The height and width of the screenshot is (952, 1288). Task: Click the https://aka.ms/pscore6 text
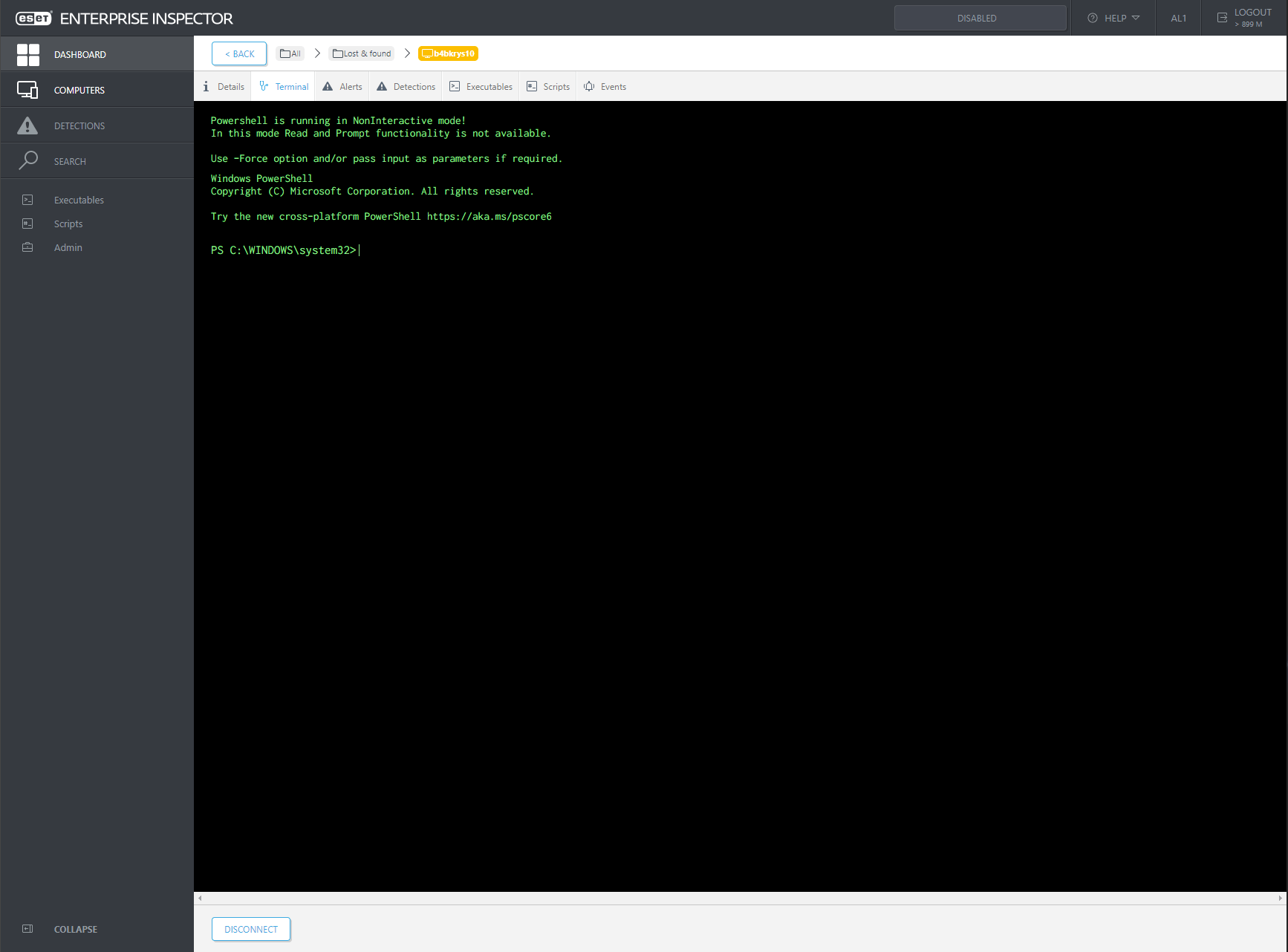[489, 217]
